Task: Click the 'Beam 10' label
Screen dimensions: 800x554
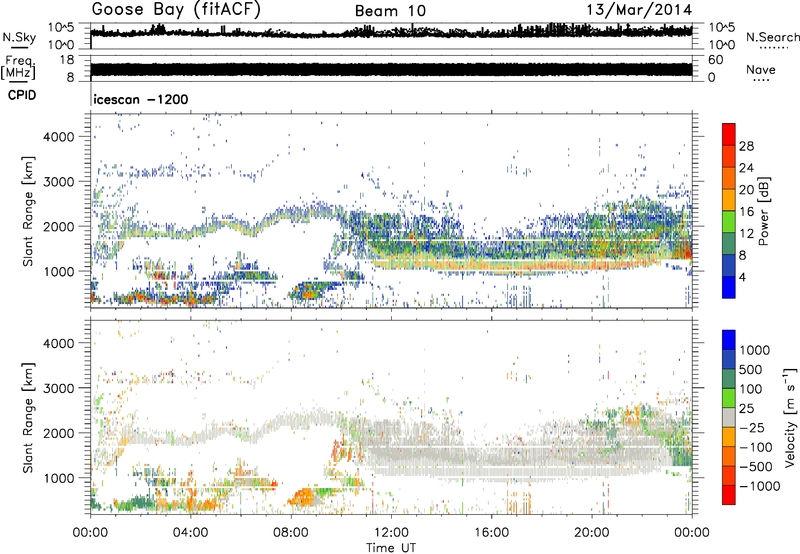Action: coord(390,11)
